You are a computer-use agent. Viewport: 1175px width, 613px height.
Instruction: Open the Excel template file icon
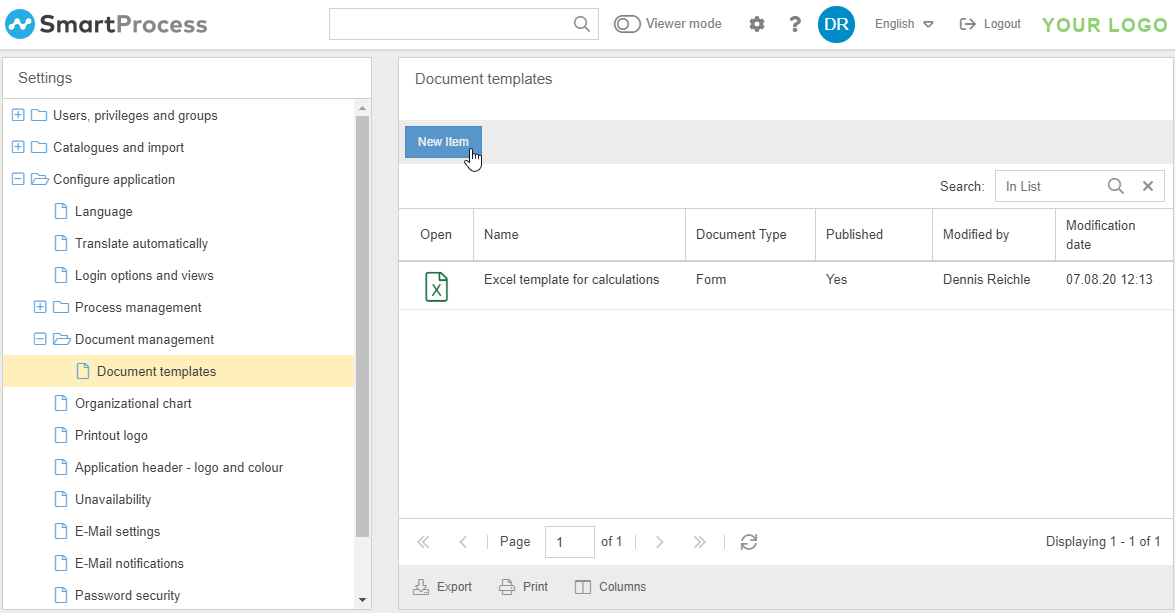436,286
